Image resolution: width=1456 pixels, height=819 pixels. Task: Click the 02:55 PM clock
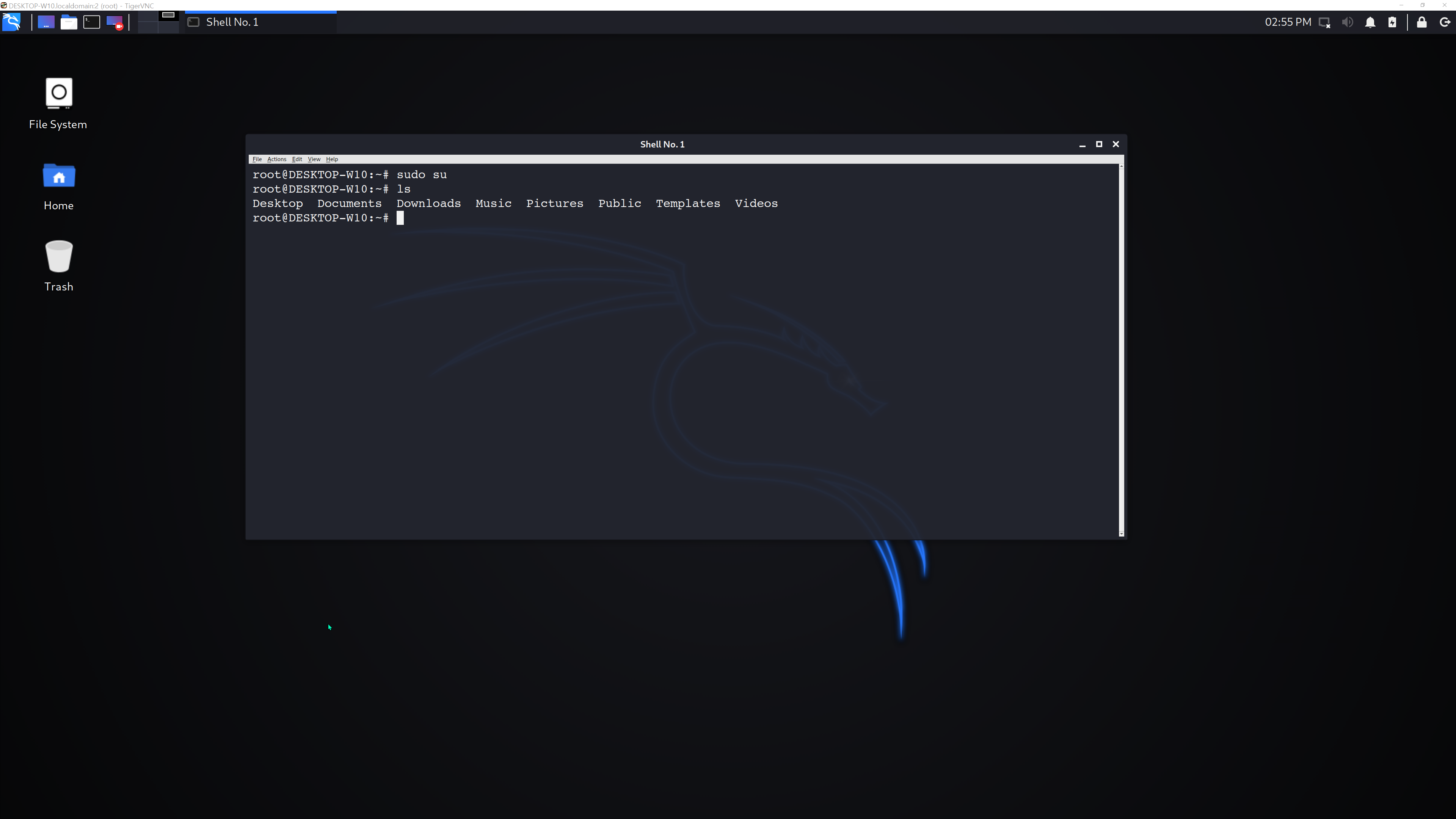click(x=1288, y=22)
